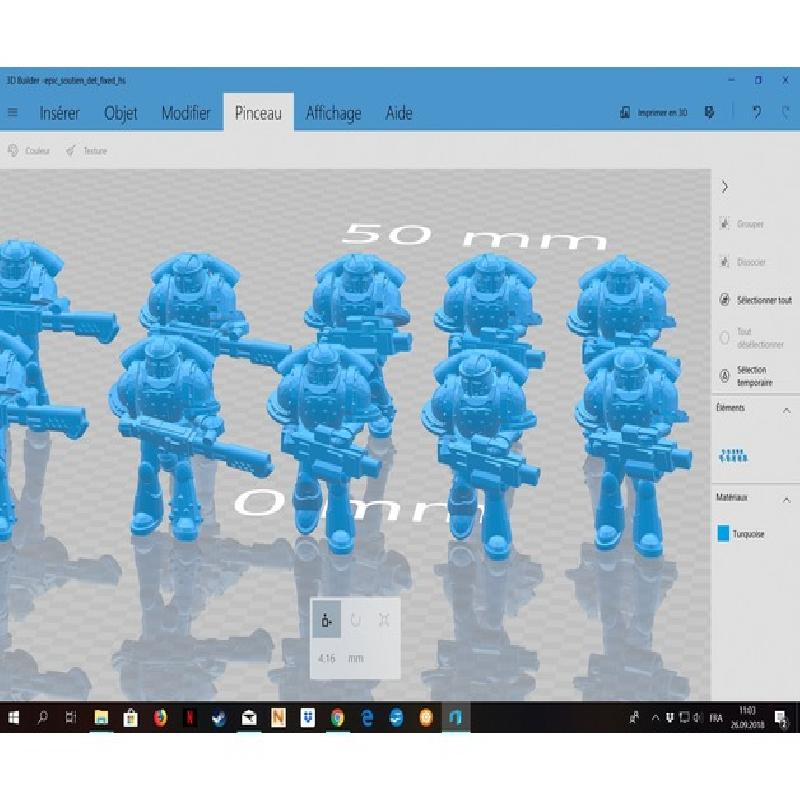The height and width of the screenshot is (800, 800).
Task: Collapse the Matériaux section
Action: (786, 497)
